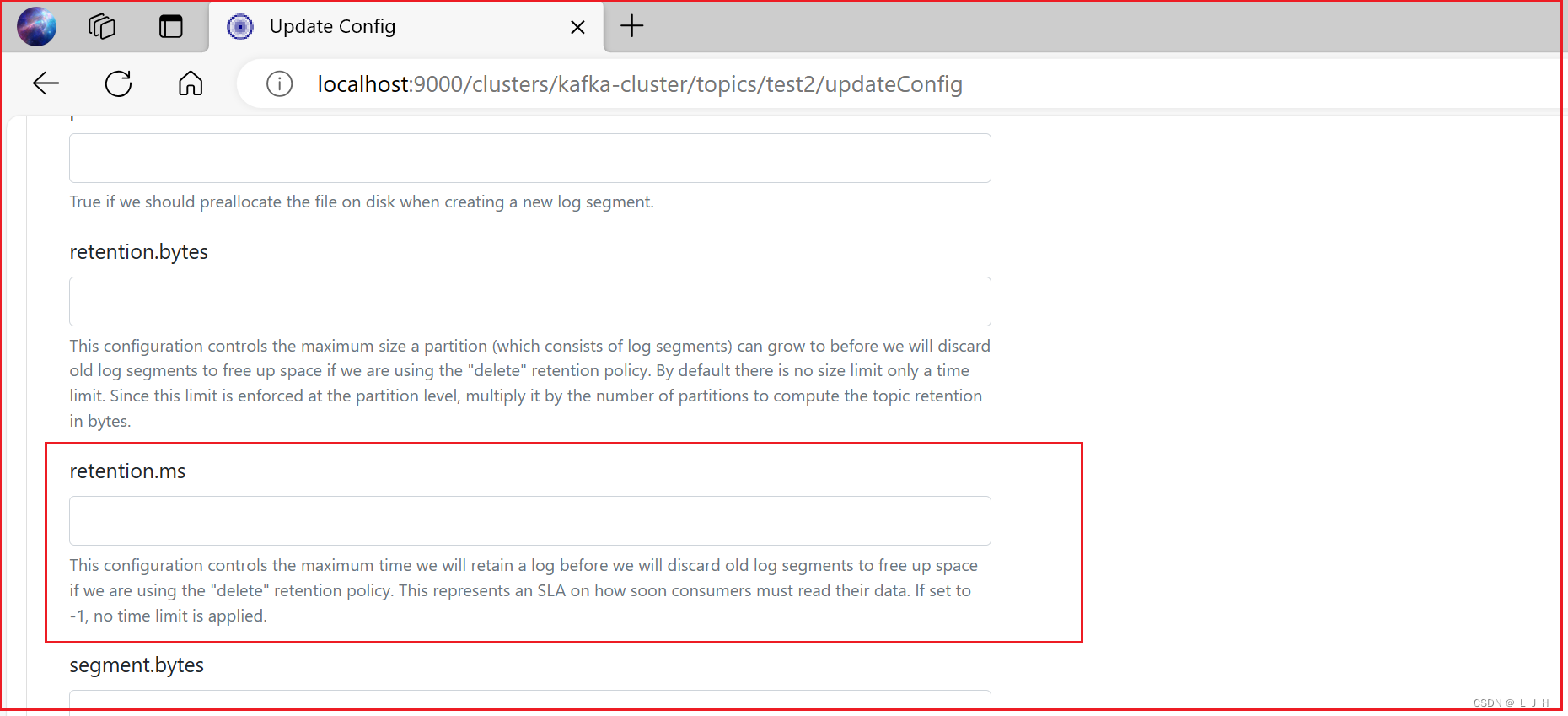The image size is (1568, 716).
Task: Open a new tab with plus button
Action: click(x=631, y=26)
